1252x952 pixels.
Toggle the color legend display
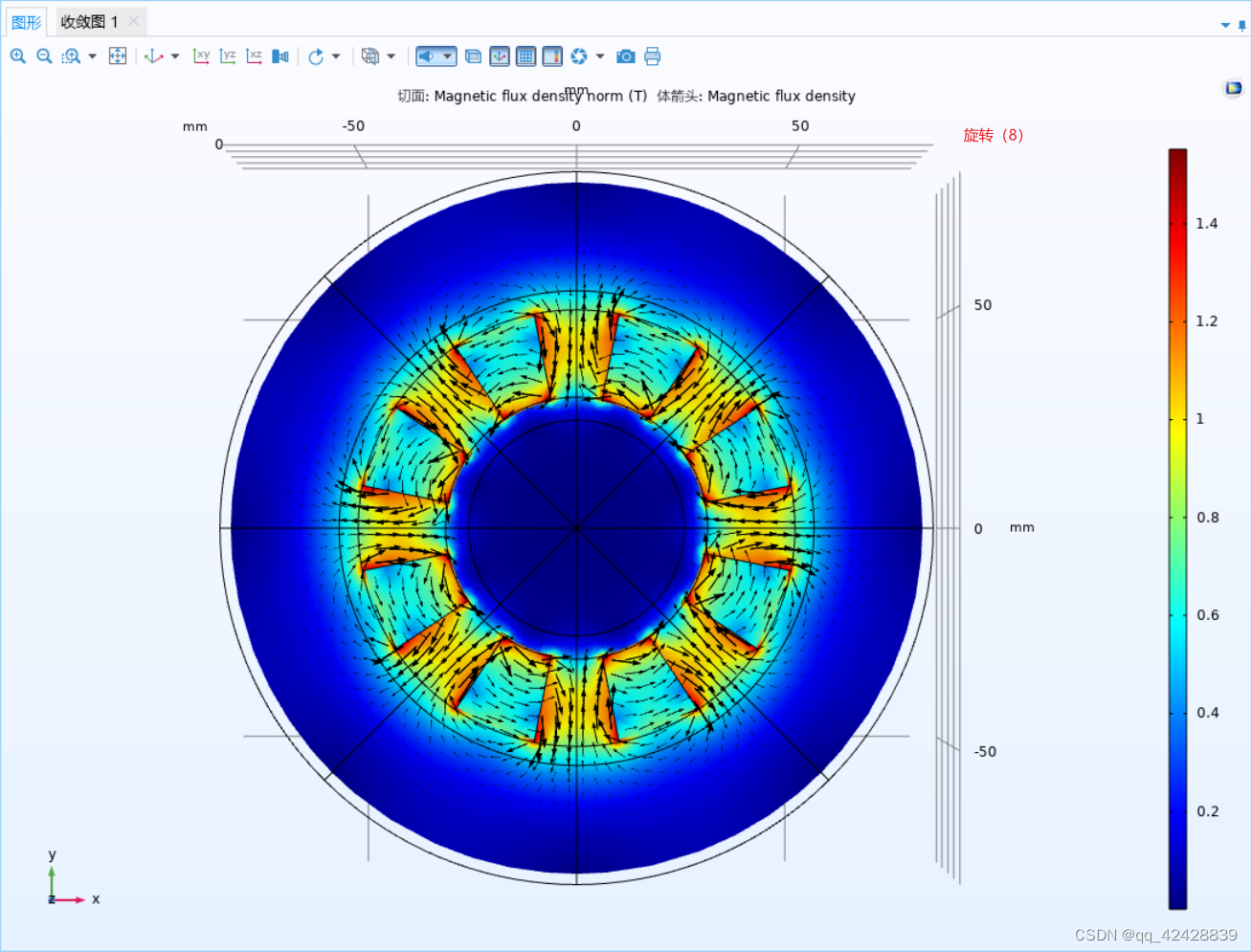click(552, 56)
